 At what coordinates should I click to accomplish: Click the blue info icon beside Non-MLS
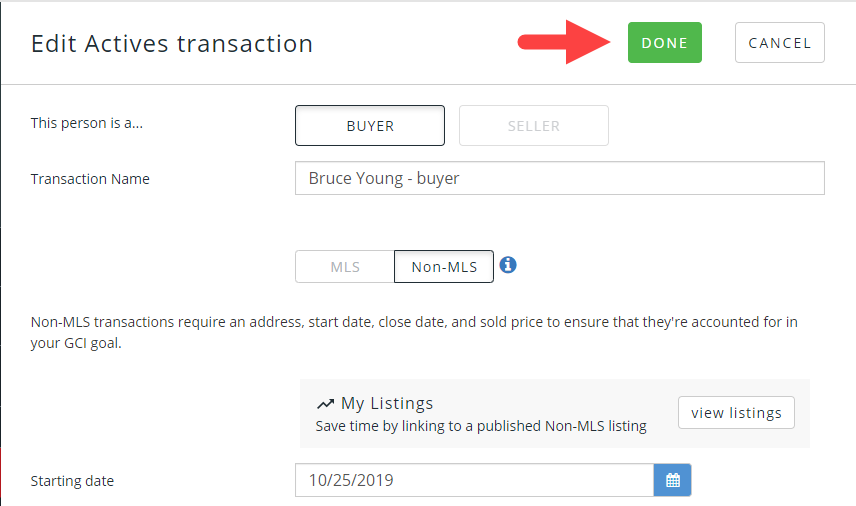[508, 265]
